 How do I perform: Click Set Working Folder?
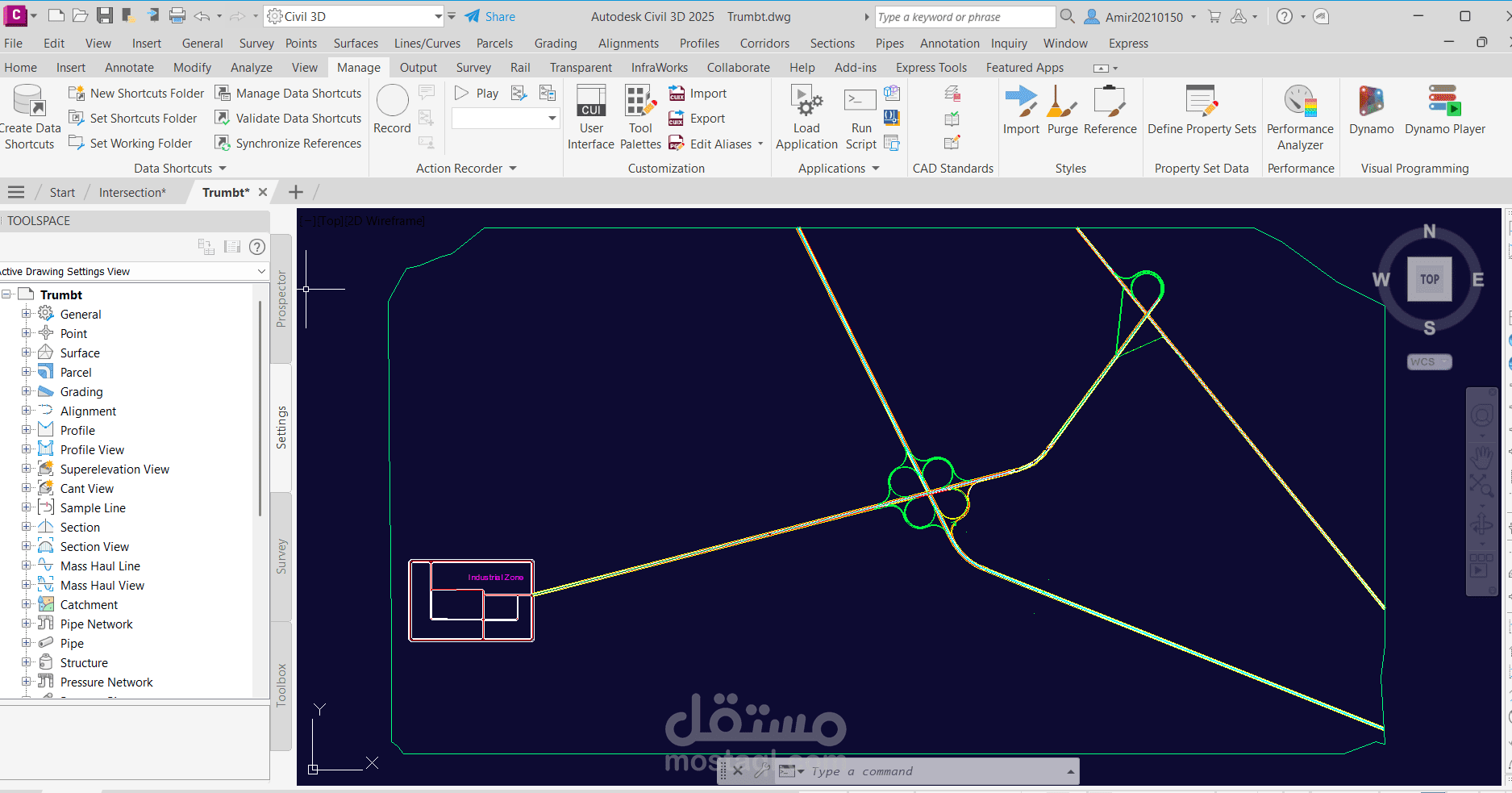coord(131,144)
